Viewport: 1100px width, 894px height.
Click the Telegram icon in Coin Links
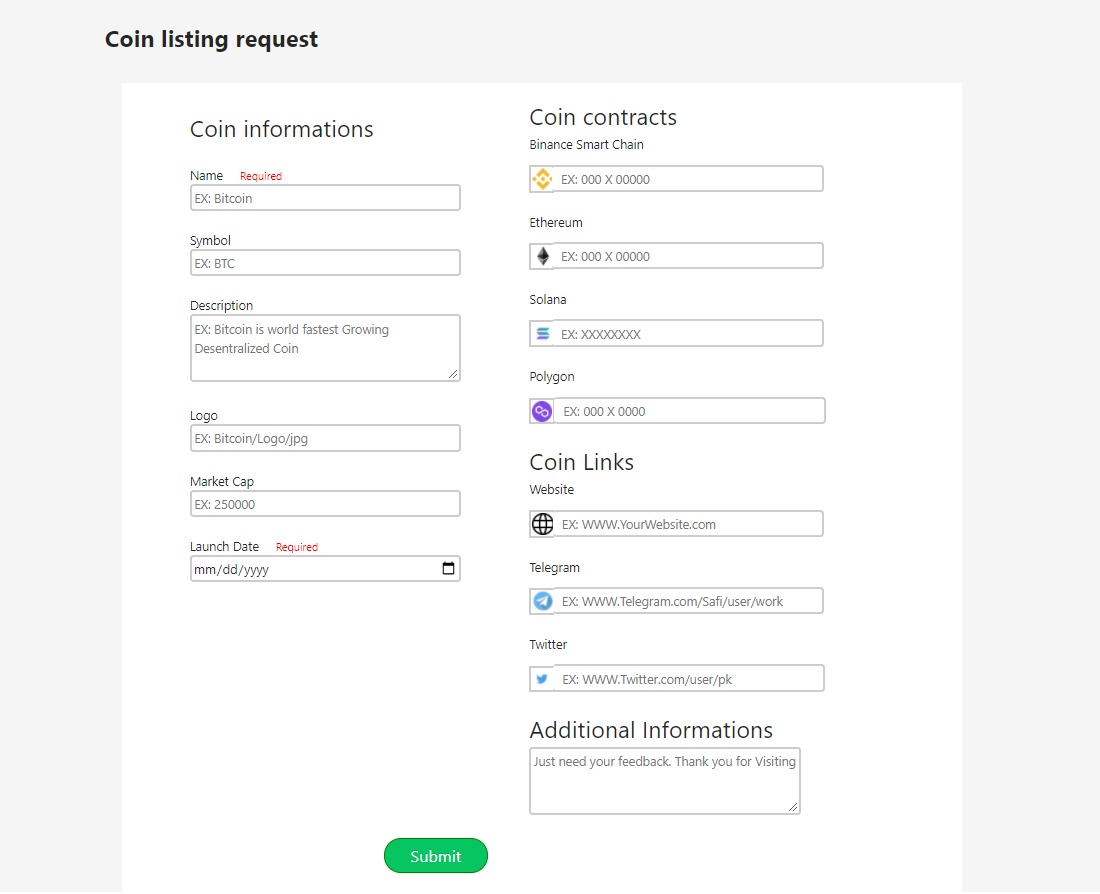542,600
